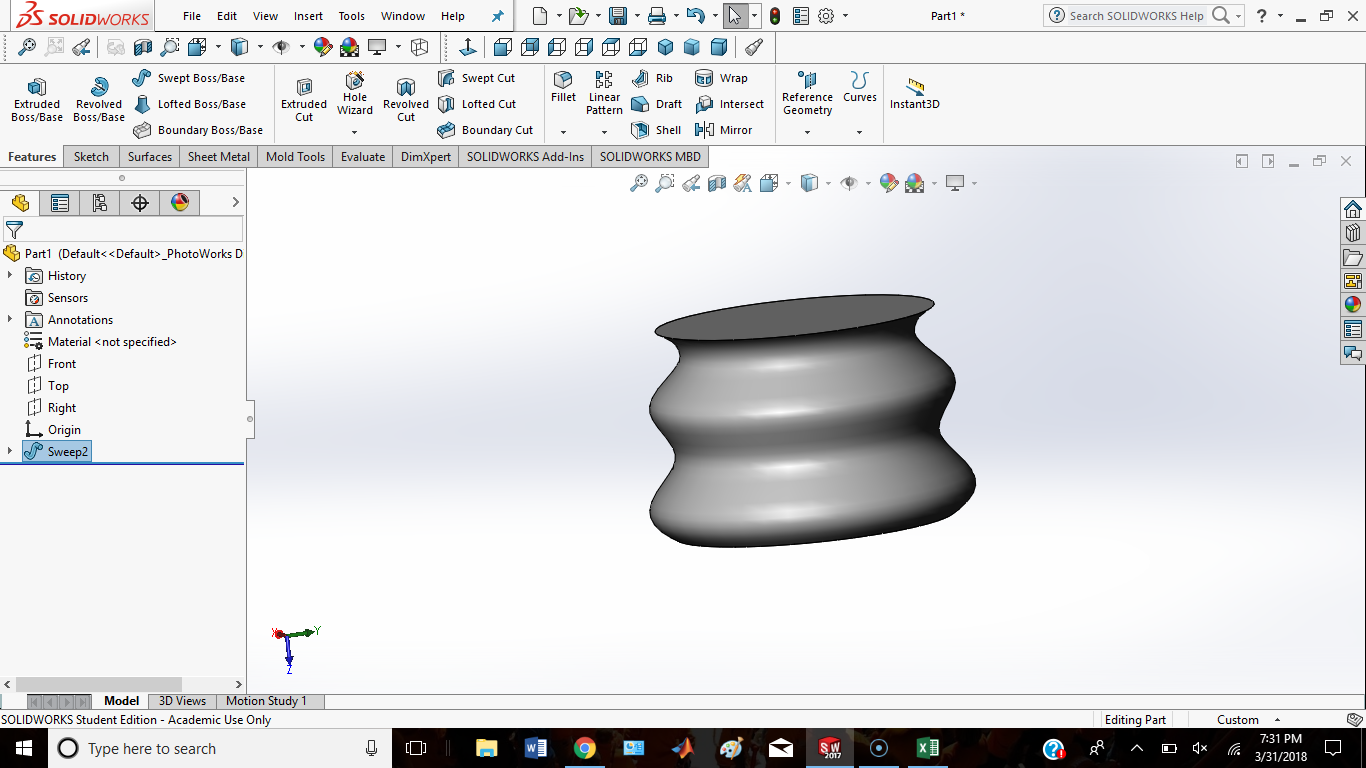The image size is (1366, 768).
Task: Switch to the Motion Study 1 tab
Action: coord(266,701)
